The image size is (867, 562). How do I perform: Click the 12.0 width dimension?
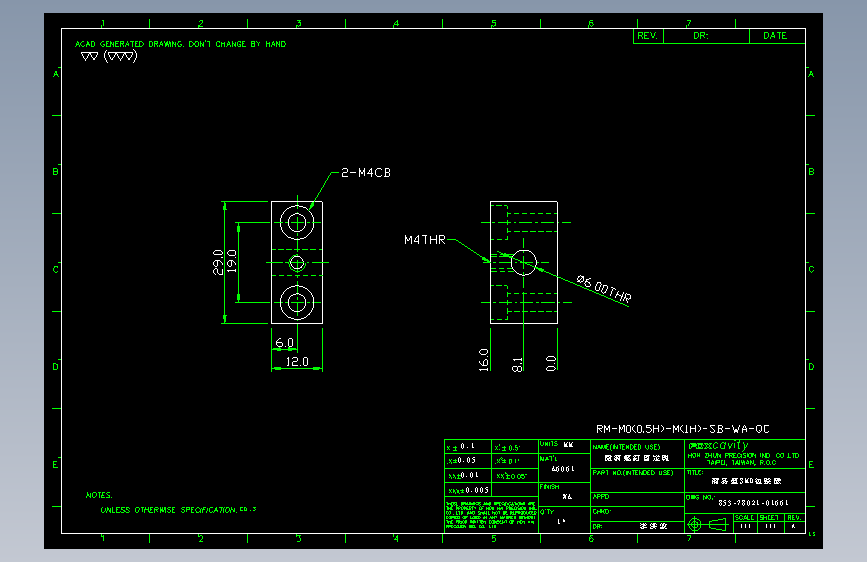297,362
